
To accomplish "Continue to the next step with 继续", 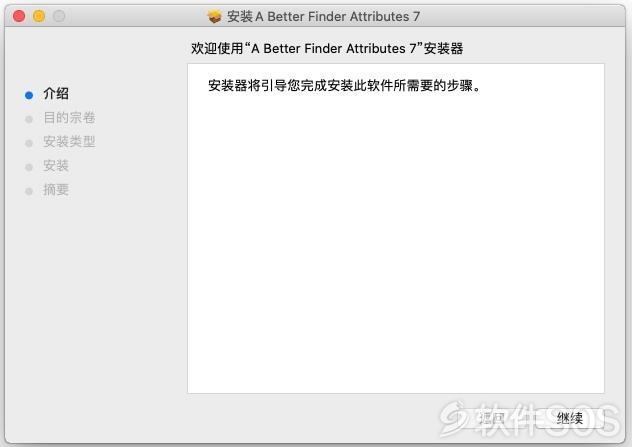I will tap(570, 418).
